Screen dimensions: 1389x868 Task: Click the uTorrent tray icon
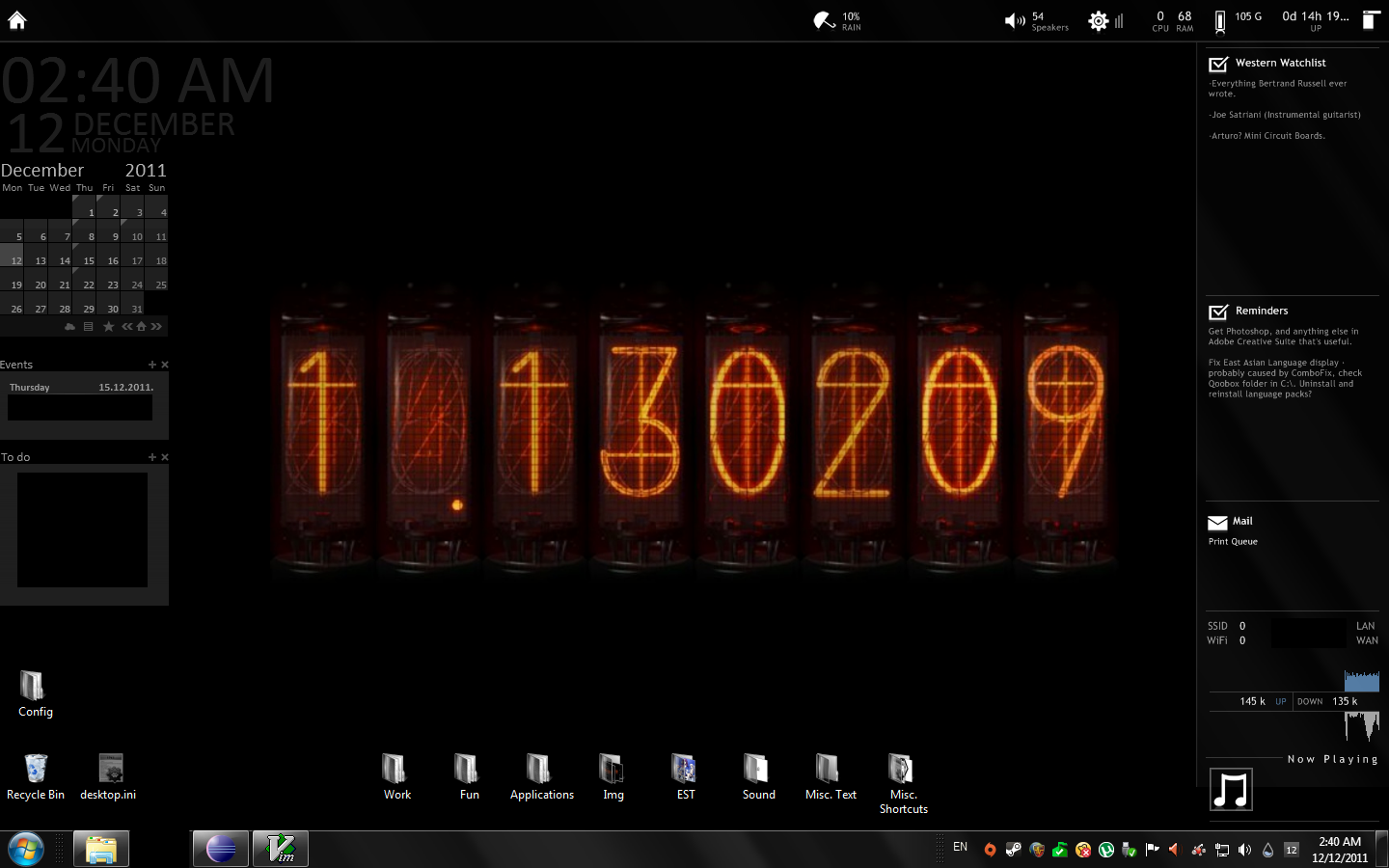pyautogui.click(x=1106, y=850)
